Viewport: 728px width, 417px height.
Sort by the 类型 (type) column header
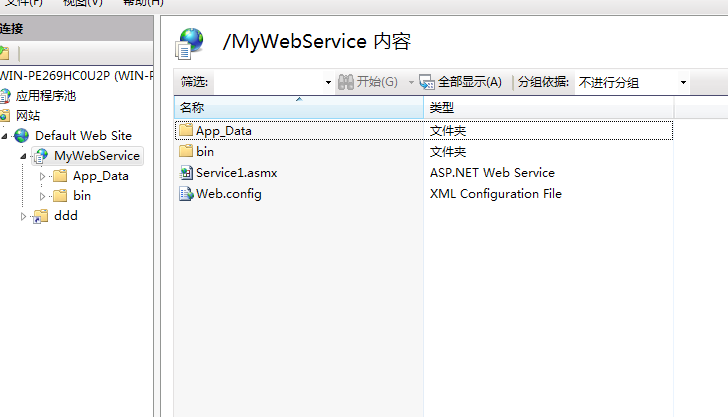point(548,107)
